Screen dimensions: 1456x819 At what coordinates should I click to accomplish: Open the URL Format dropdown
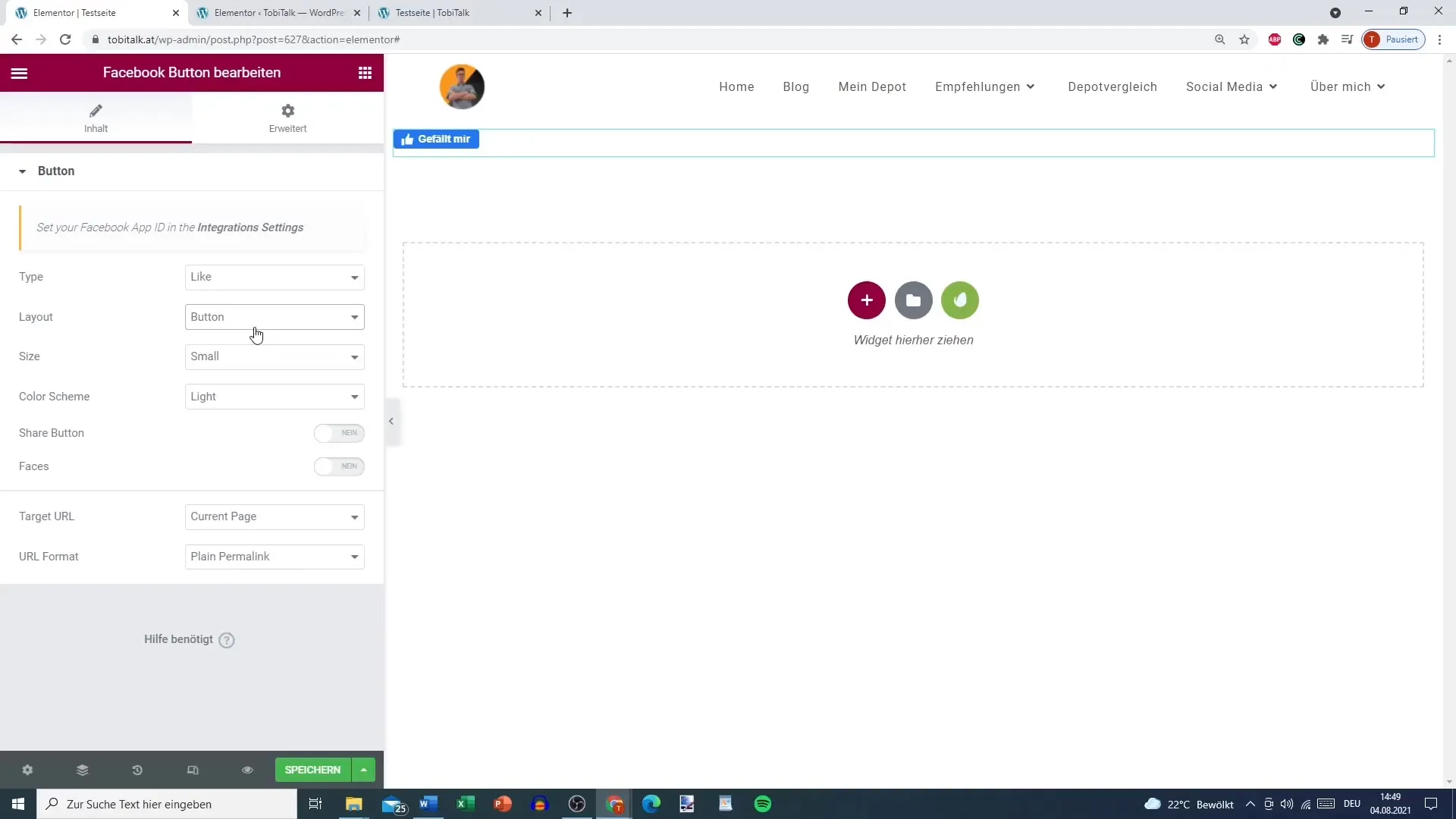pyautogui.click(x=275, y=557)
